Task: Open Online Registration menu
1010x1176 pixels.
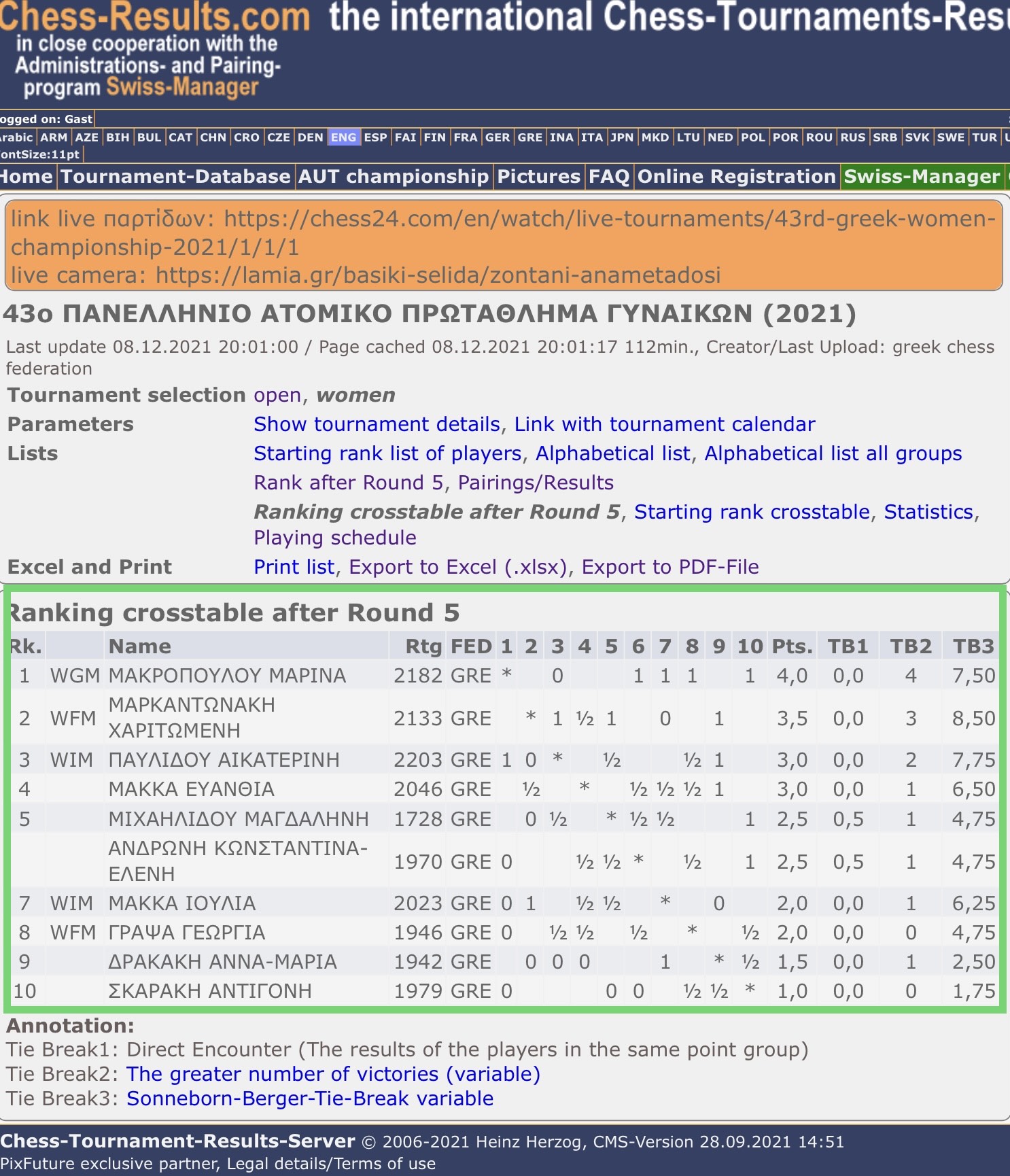Action: 736,177
